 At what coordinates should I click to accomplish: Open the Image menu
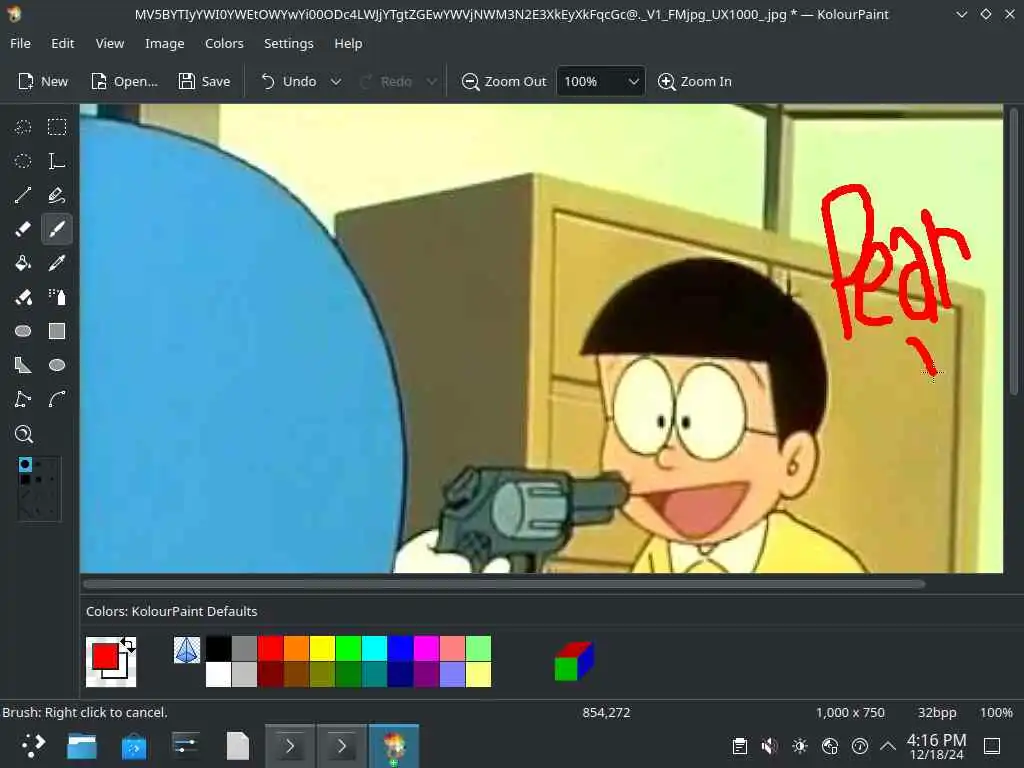165,44
